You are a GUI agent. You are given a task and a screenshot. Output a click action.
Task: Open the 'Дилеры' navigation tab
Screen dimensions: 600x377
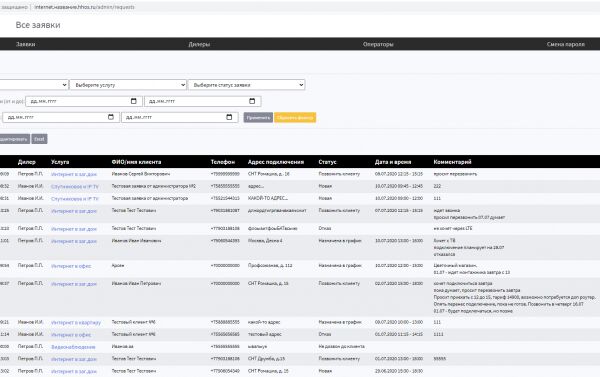[x=199, y=44]
